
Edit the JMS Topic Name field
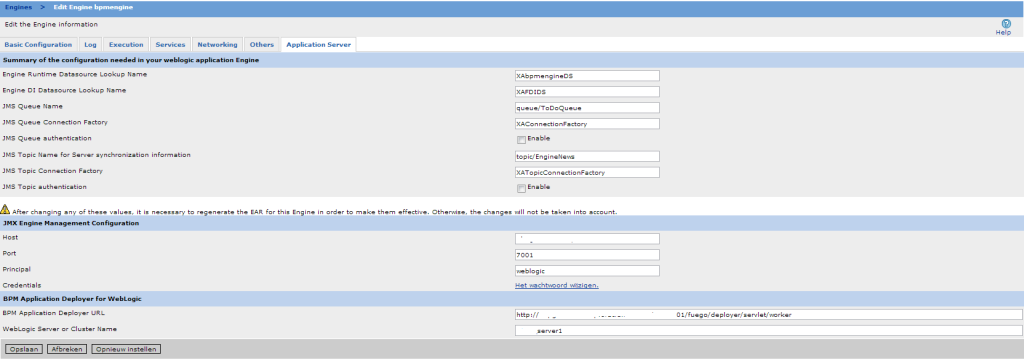point(587,156)
